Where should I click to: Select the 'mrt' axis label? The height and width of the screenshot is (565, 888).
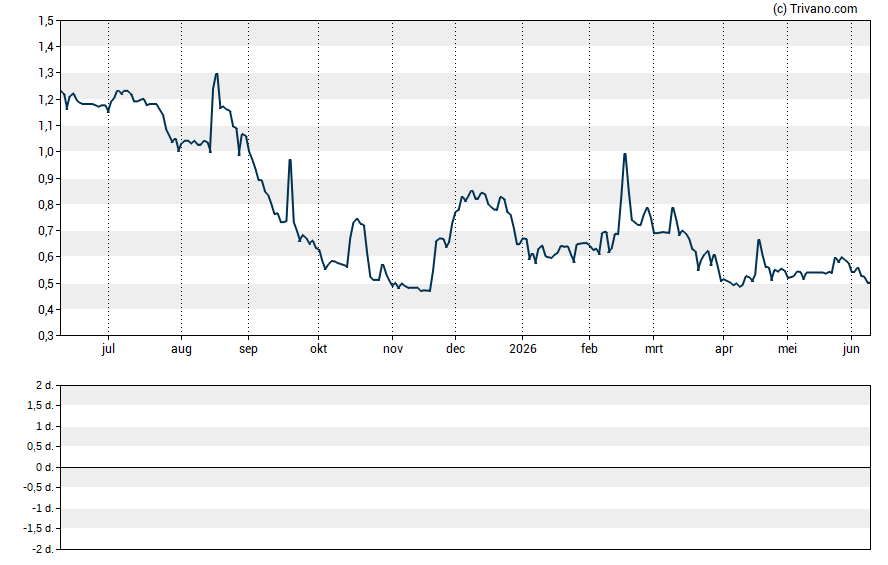pos(654,348)
